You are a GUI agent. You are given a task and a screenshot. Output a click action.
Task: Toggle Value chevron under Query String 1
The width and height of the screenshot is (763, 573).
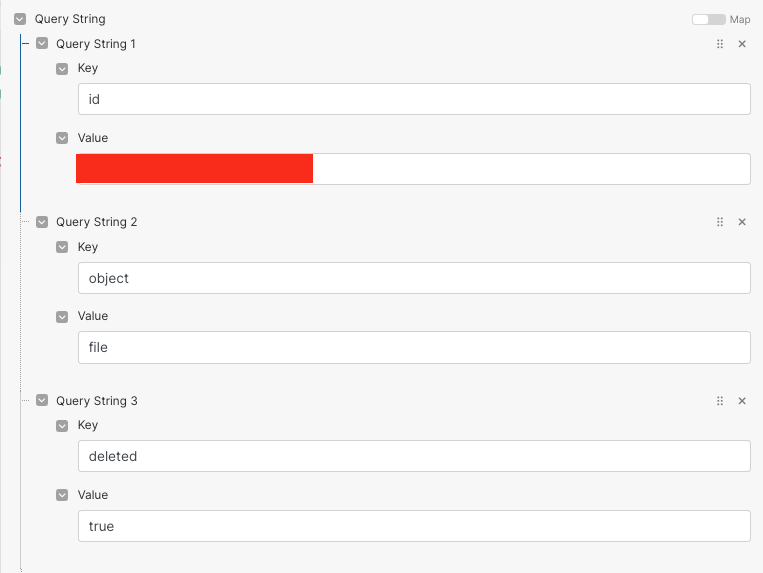point(63,138)
